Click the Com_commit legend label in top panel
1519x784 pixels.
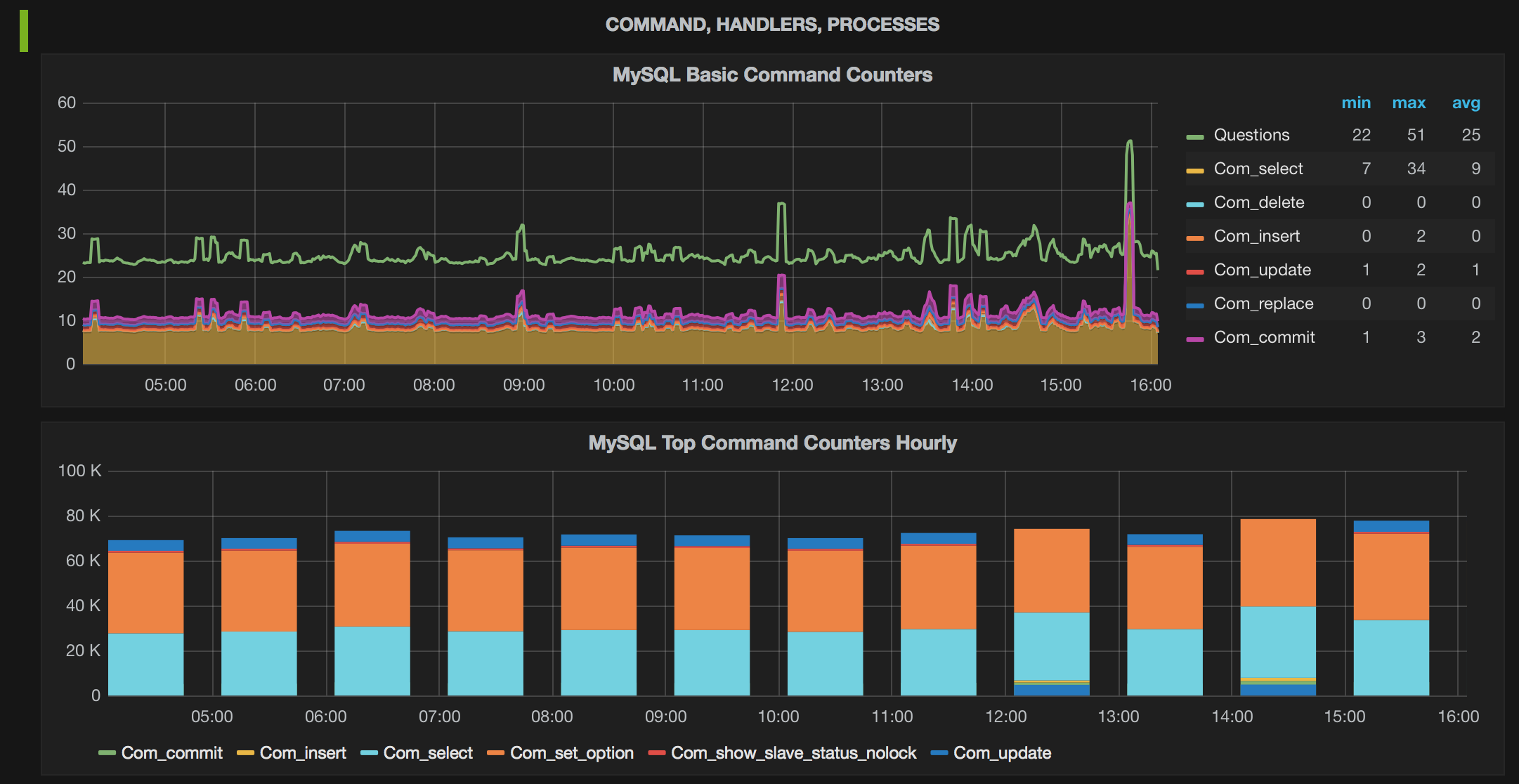tap(1264, 337)
